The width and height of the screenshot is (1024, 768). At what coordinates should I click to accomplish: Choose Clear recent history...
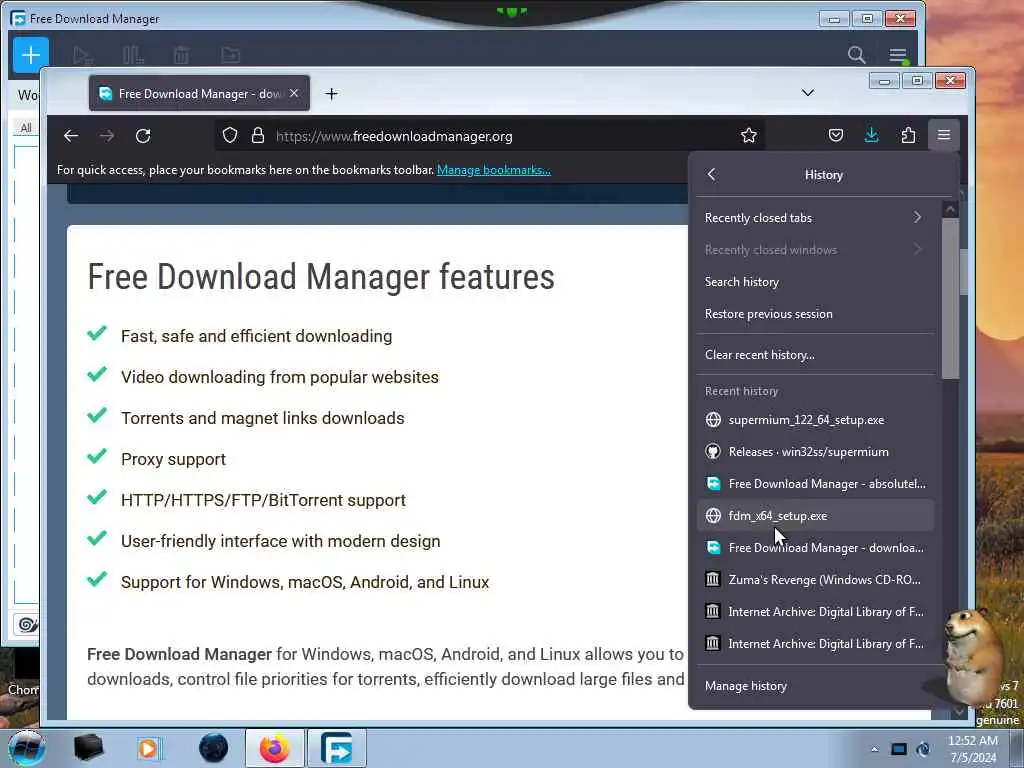click(x=814, y=355)
